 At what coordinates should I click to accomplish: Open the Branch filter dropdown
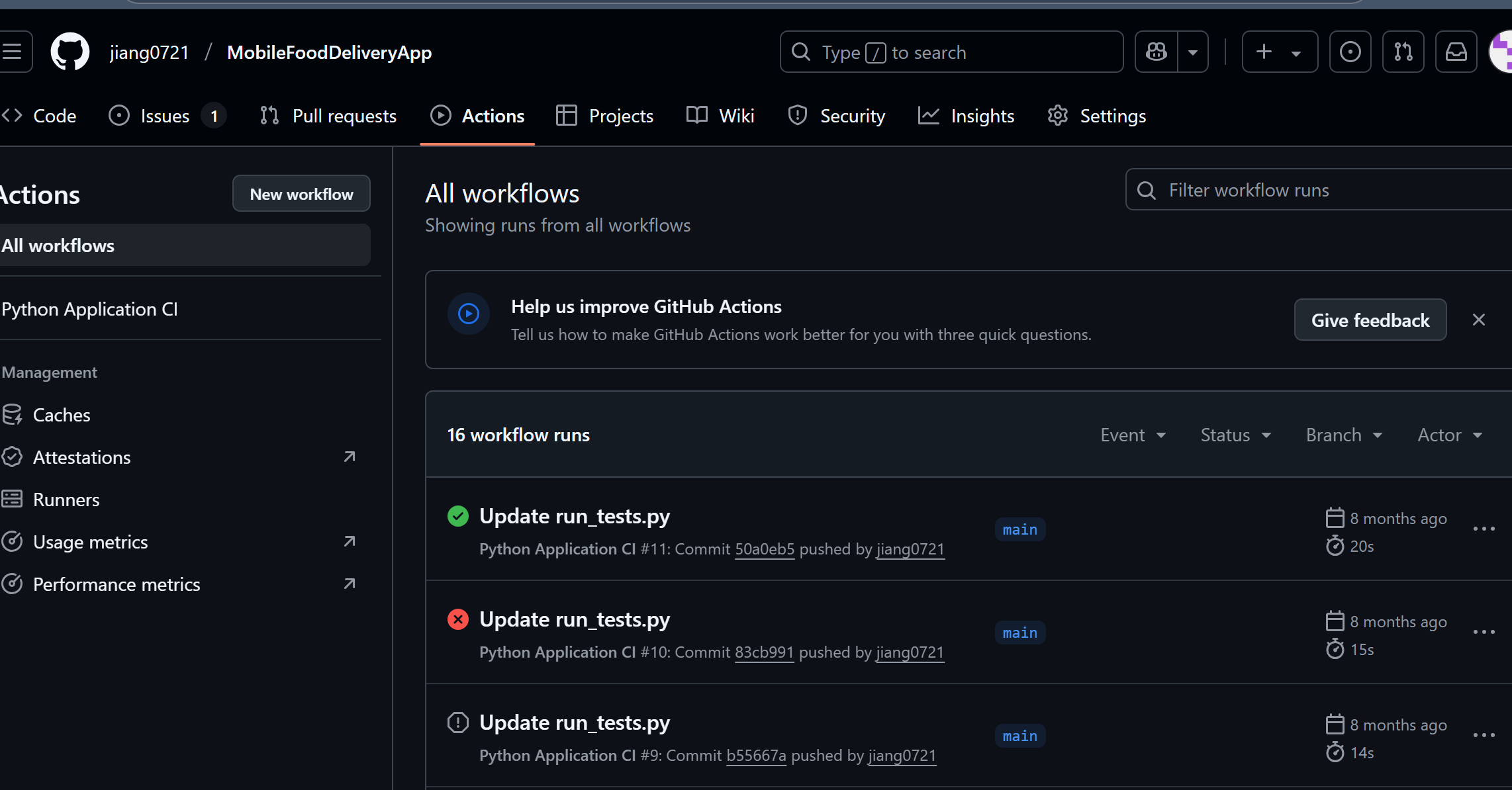(x=1344, y=435)
